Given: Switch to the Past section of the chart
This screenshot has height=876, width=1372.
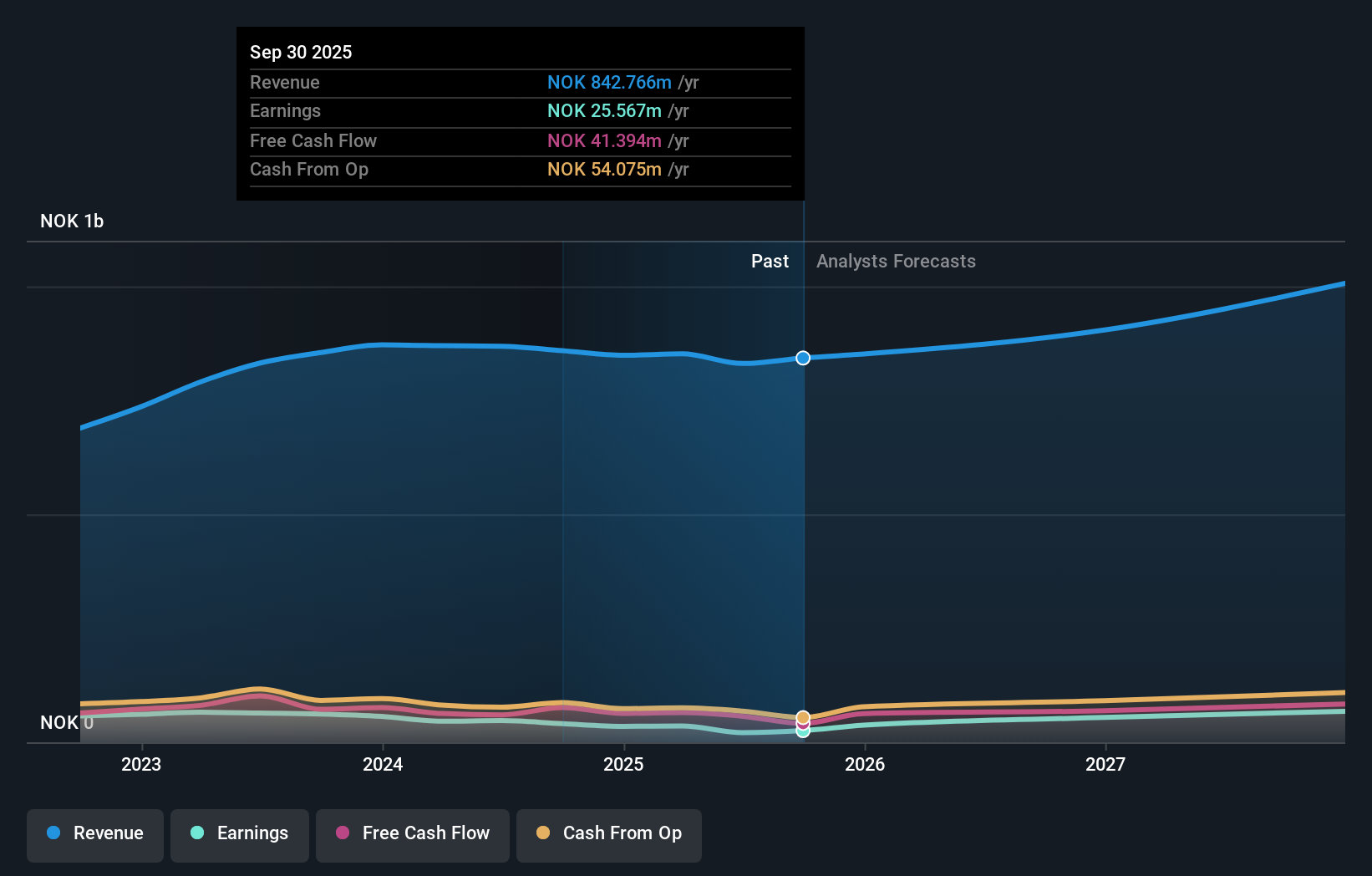Looking at the screenshot, I should pos(770,261).
